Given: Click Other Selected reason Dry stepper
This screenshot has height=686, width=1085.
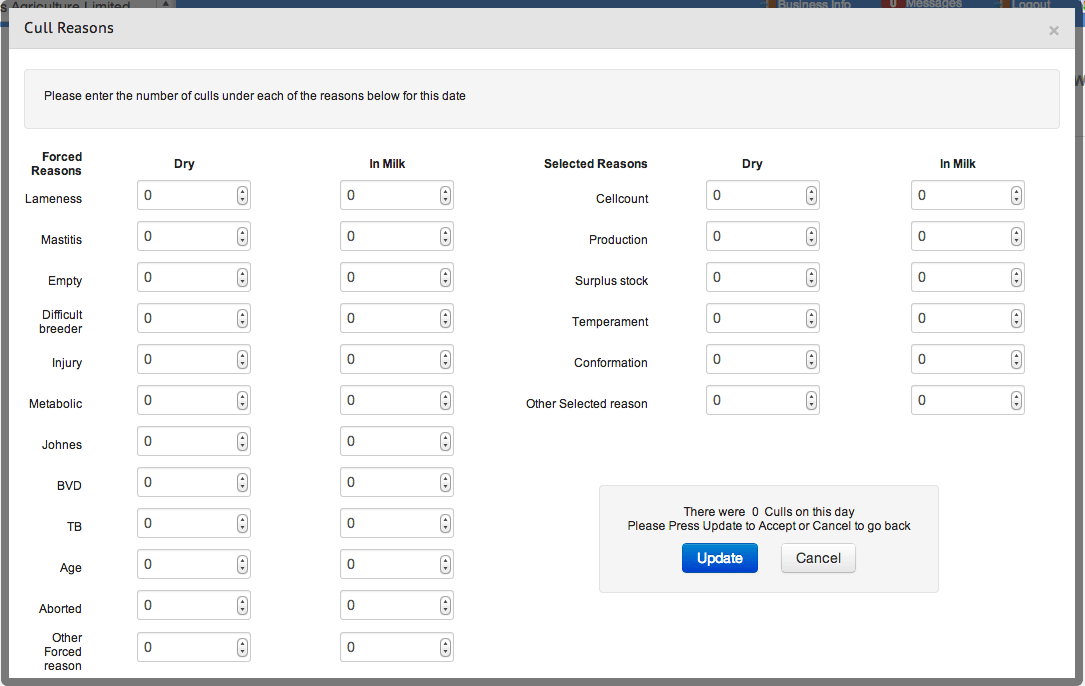Looking at the screenshot, I should pos(811,401).
